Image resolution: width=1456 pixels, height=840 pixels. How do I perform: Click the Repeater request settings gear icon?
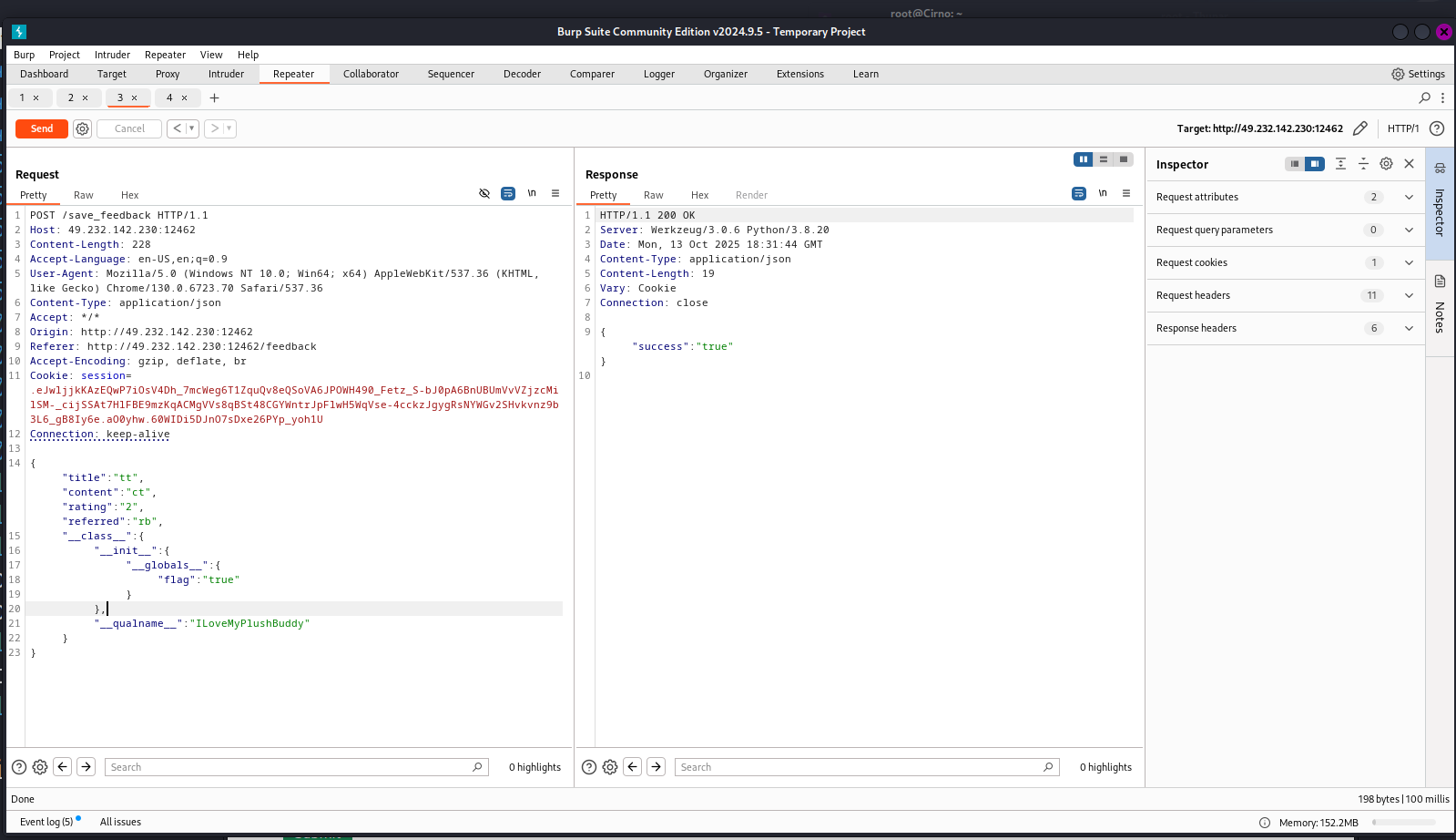tap(82, 128)
